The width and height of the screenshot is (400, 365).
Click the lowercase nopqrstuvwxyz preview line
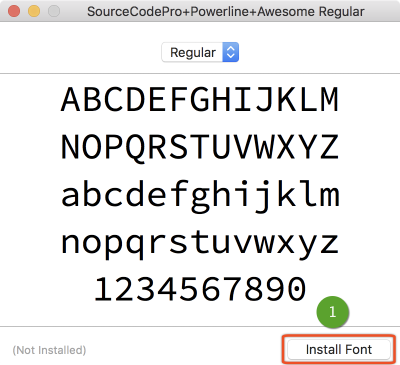tap(200, 244)
